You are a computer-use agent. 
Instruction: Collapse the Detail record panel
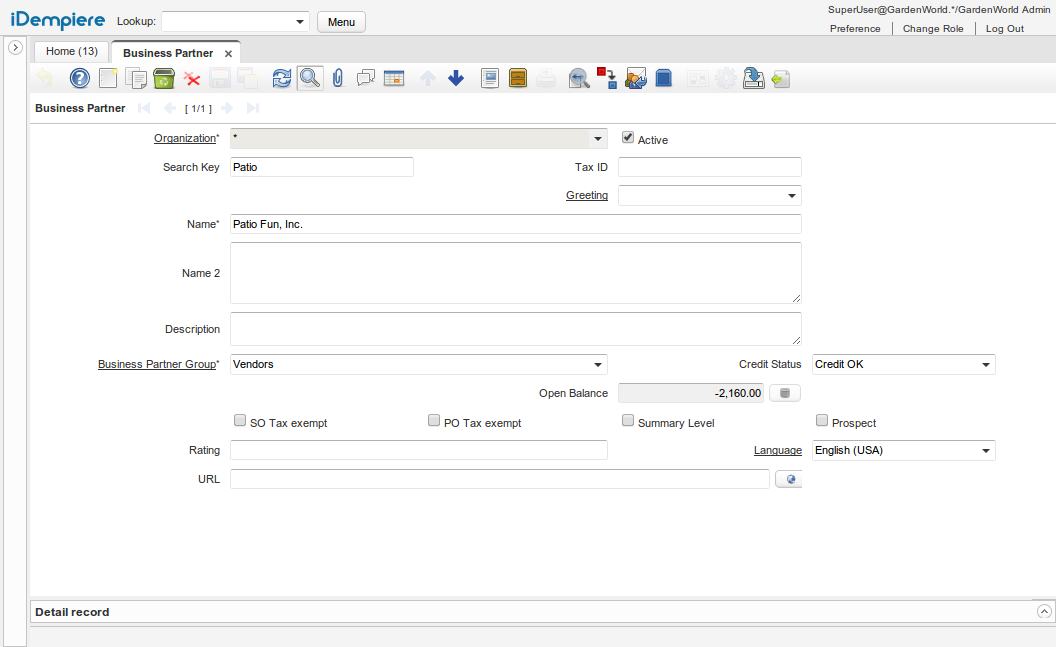click(1044, 611)
